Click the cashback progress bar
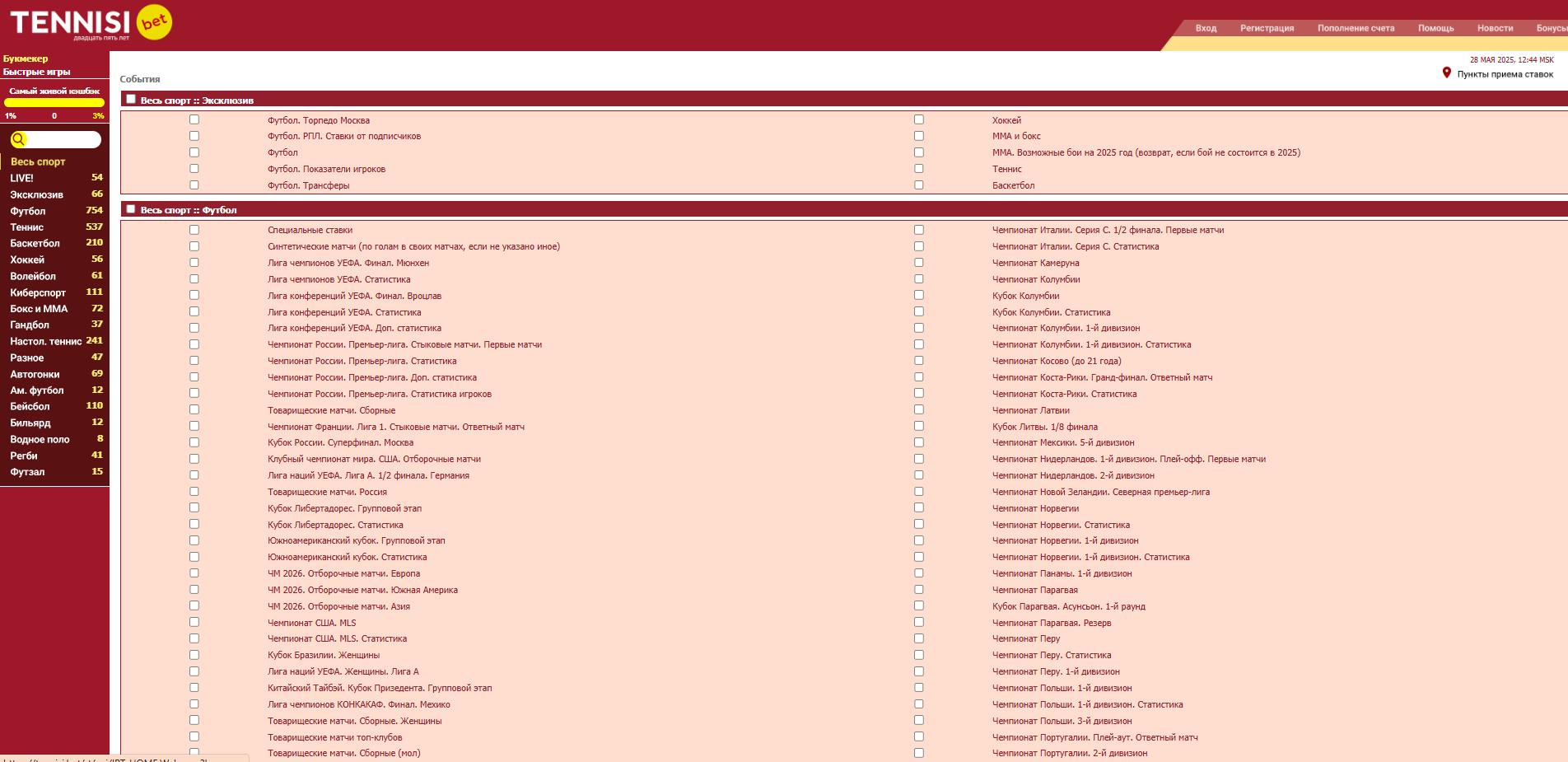The width and height of the screenshot is (1568, 762). (54, 103)
